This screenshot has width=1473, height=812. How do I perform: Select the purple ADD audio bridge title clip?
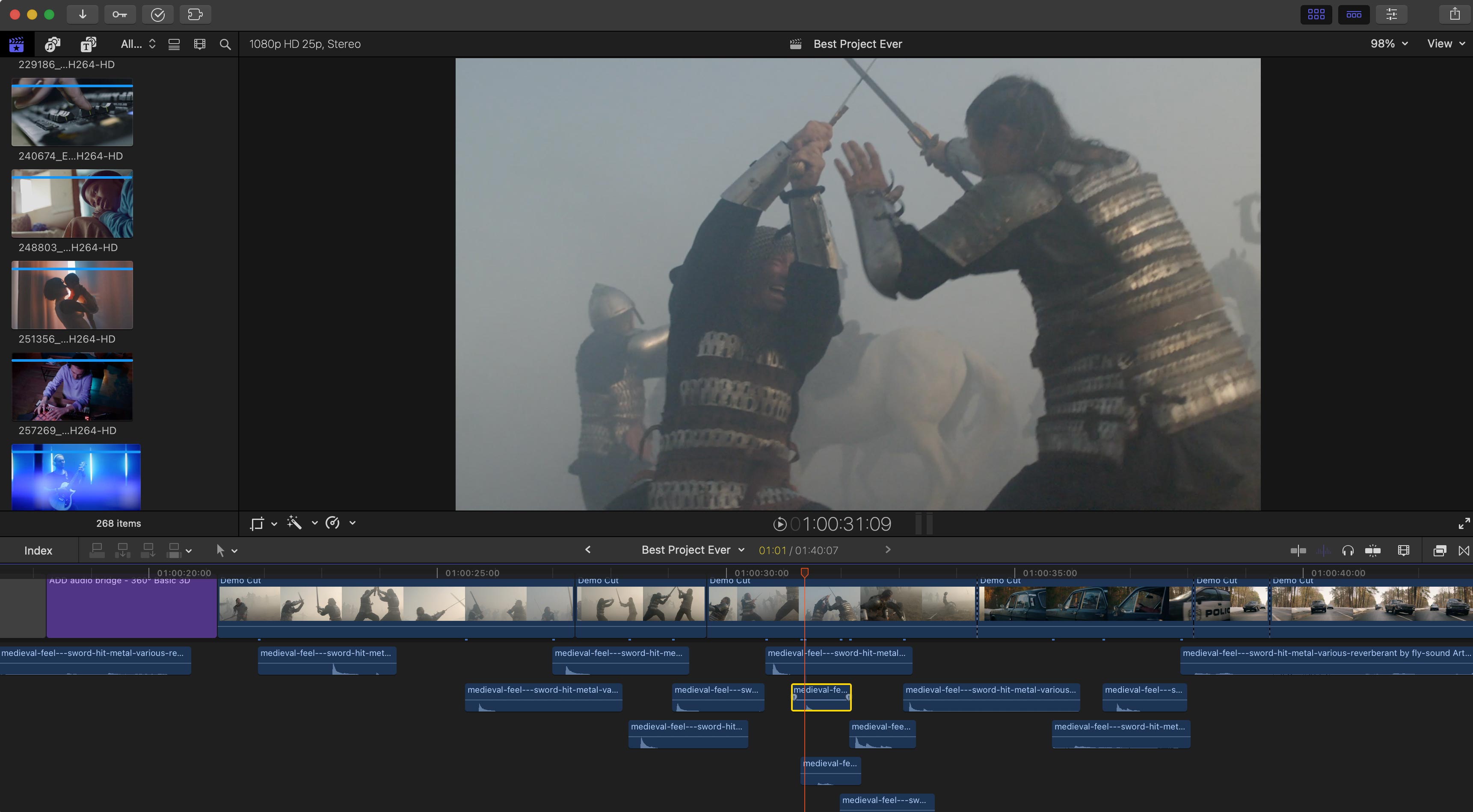pos(131,608)
